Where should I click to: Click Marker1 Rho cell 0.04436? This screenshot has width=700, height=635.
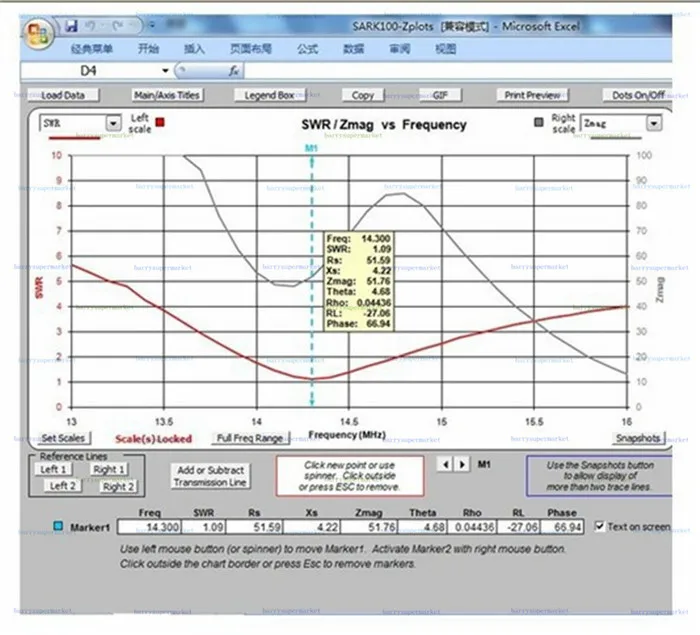(x=472, y=527)
